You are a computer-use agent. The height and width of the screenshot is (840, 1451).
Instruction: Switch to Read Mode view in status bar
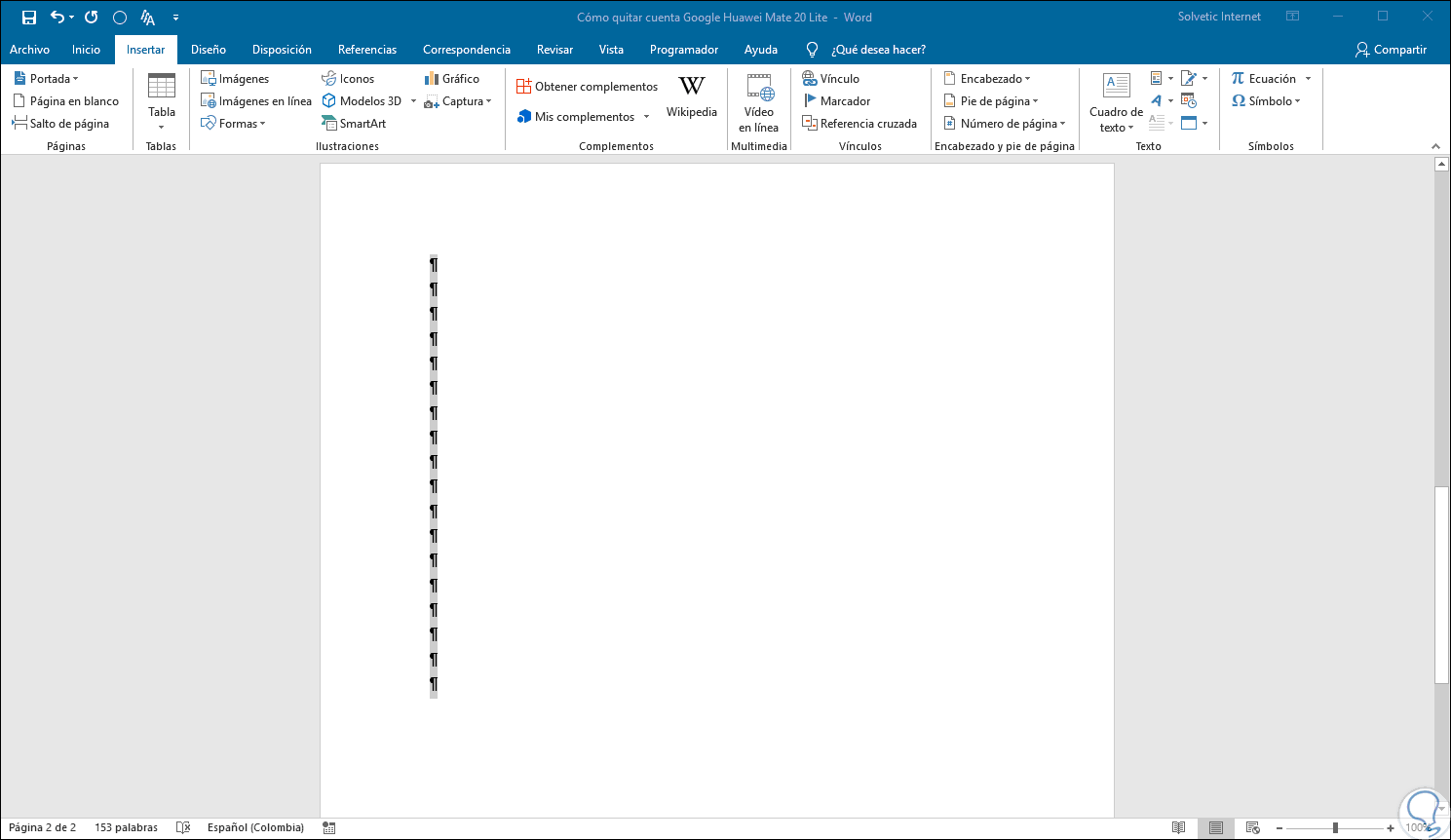pyautogui.click(x=1179, y=827)
